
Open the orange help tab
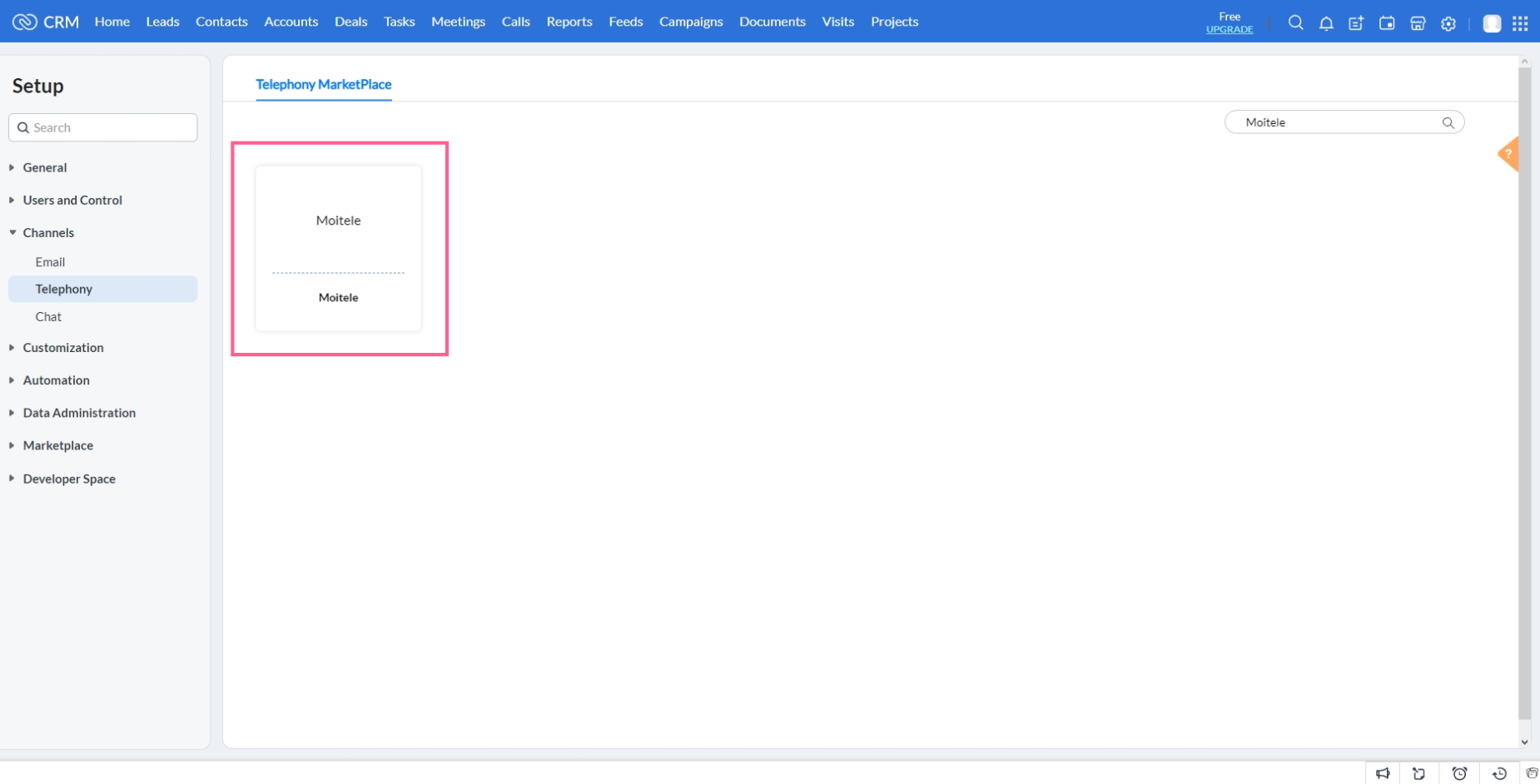point(1508,154)
